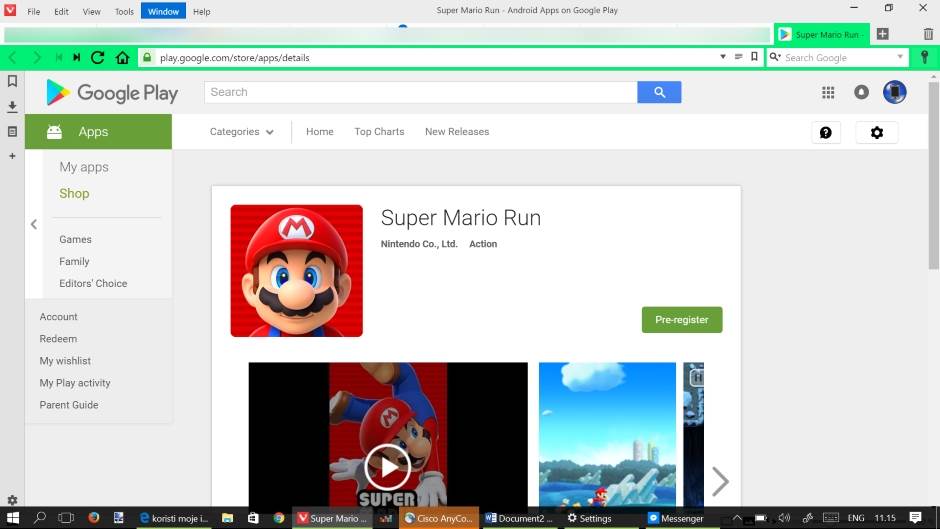
Task: Expand the Categories dropdown
Action: point(242,132)
